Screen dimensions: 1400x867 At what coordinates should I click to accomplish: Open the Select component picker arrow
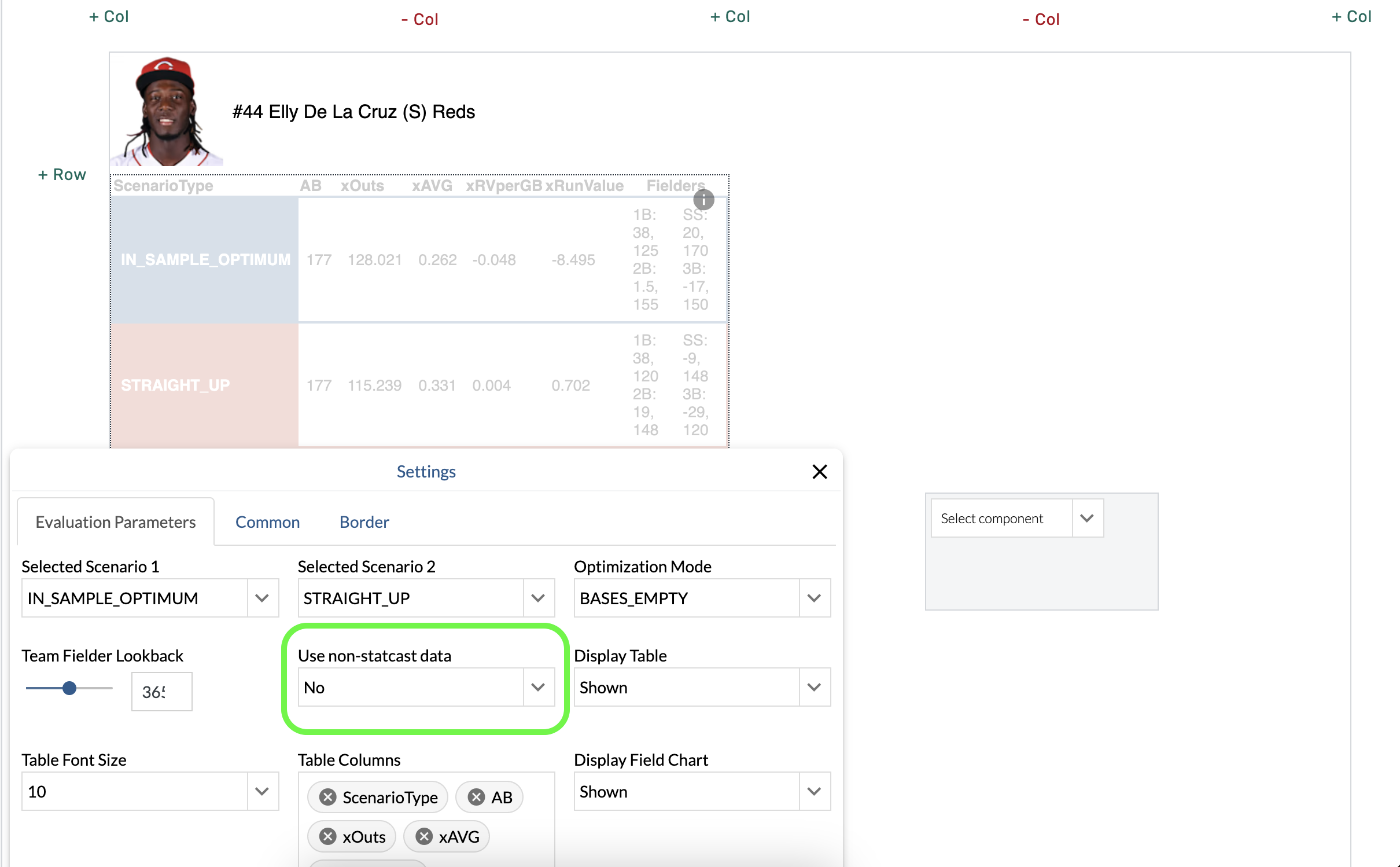1086,518
